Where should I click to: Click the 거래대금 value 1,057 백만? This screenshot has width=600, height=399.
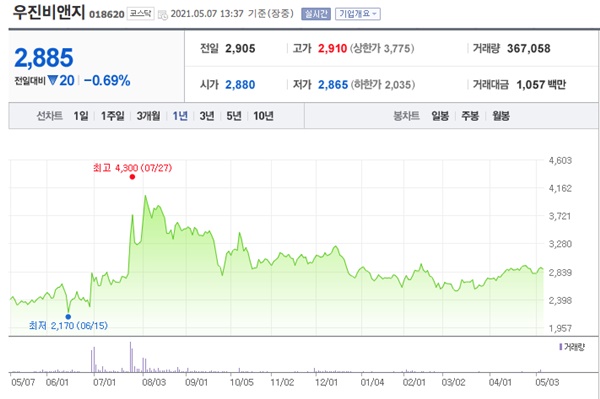pyautogui.click(x=541, y=85)
